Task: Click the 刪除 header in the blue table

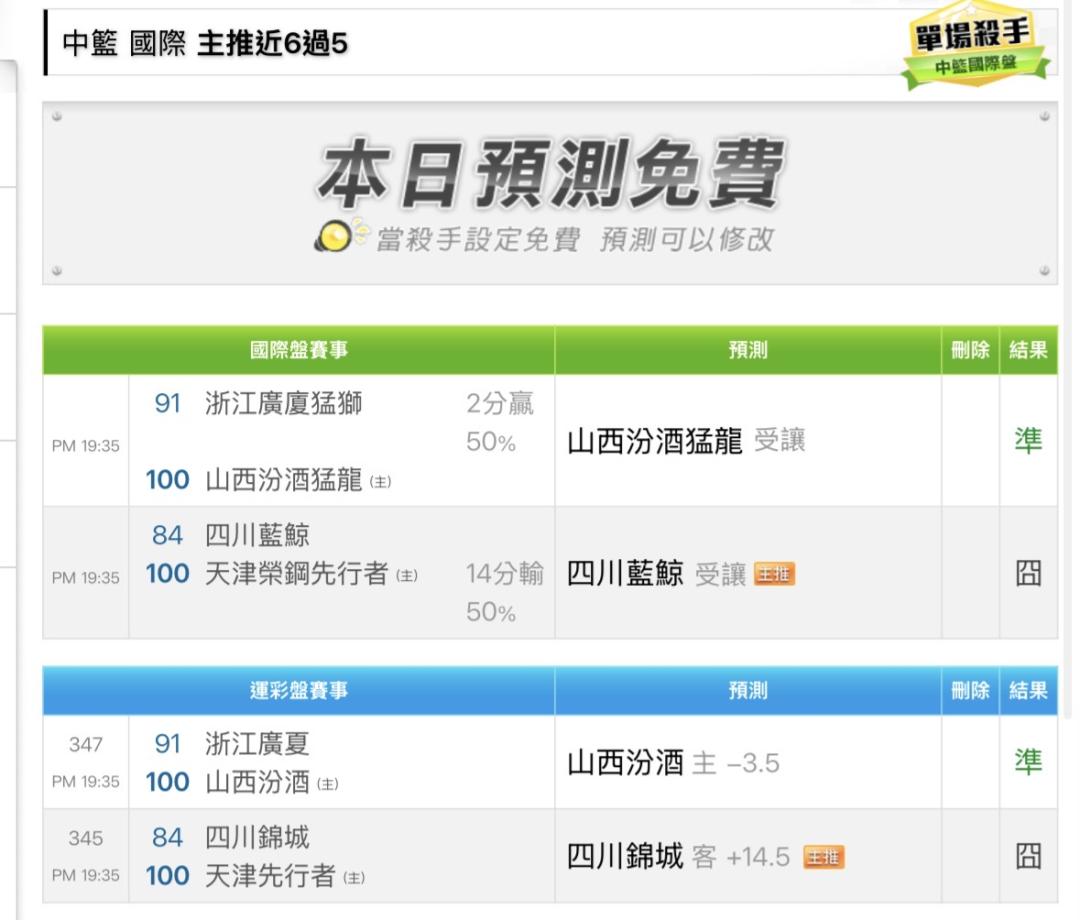Action: click(x=970, y=690)
